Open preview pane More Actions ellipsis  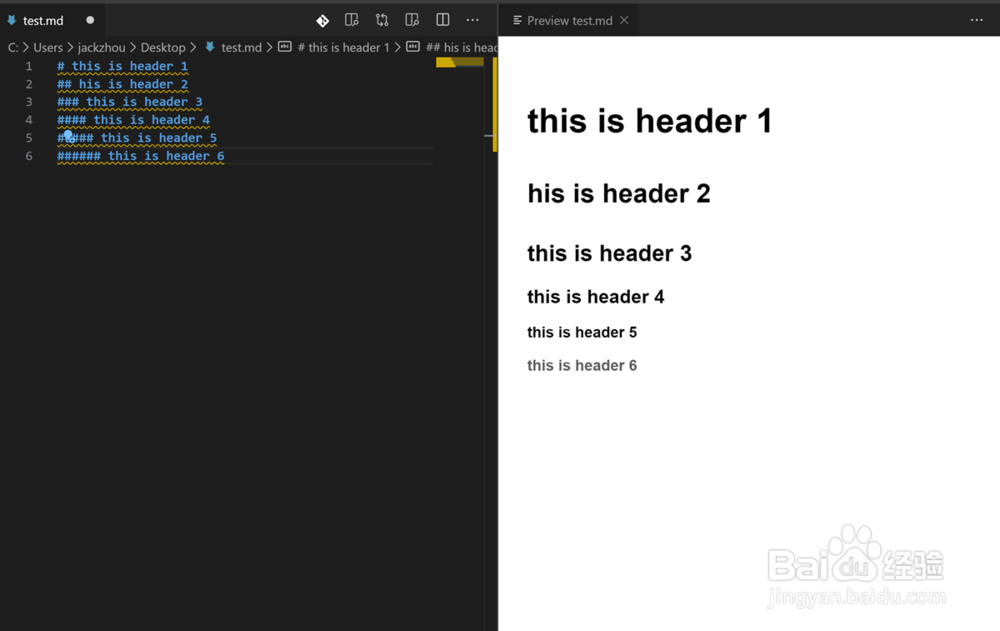pos(976,20)
